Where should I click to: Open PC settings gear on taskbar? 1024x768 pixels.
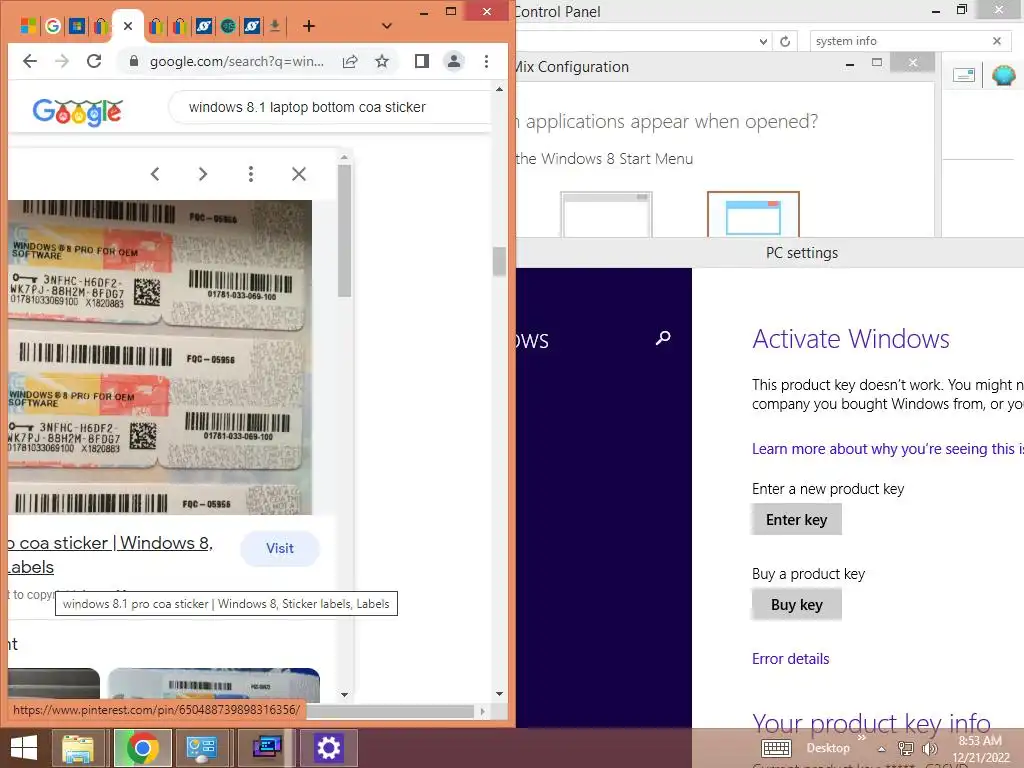[x=328, y=748]
